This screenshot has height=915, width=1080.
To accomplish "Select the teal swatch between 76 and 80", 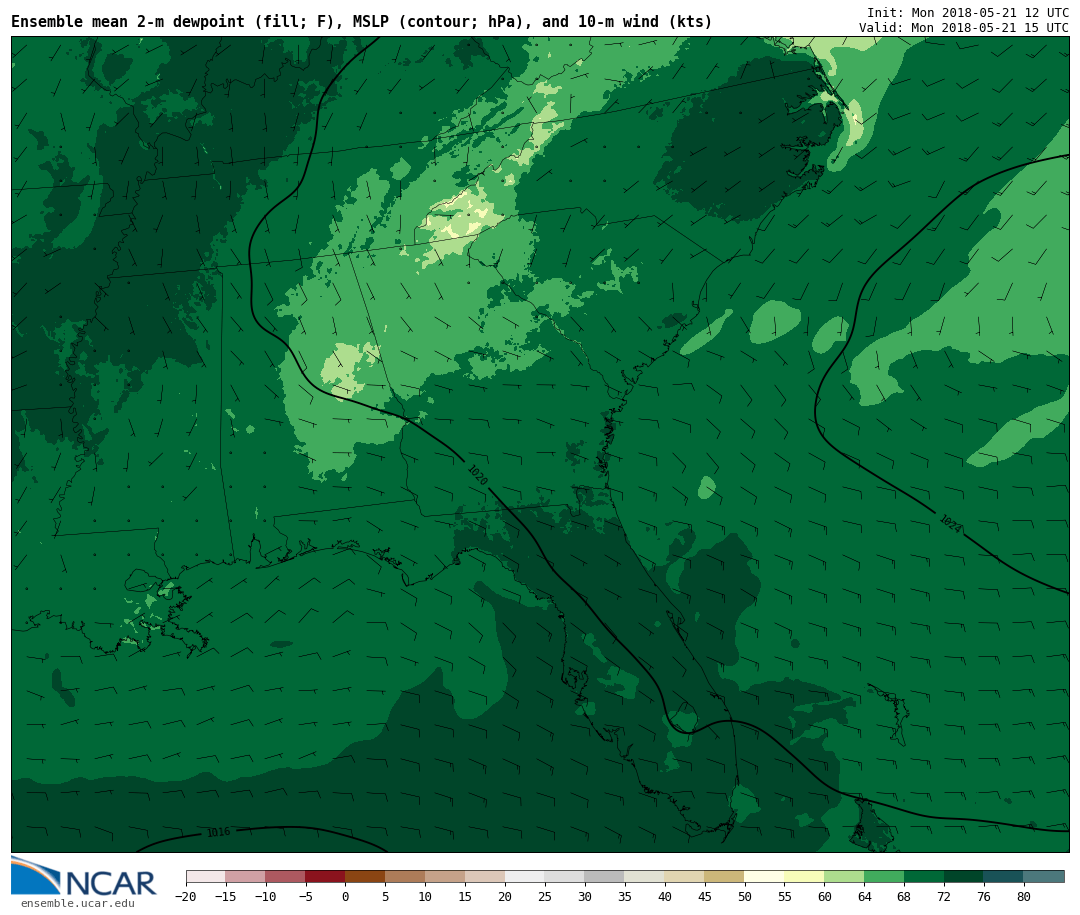I will [x=1004, y=877].
